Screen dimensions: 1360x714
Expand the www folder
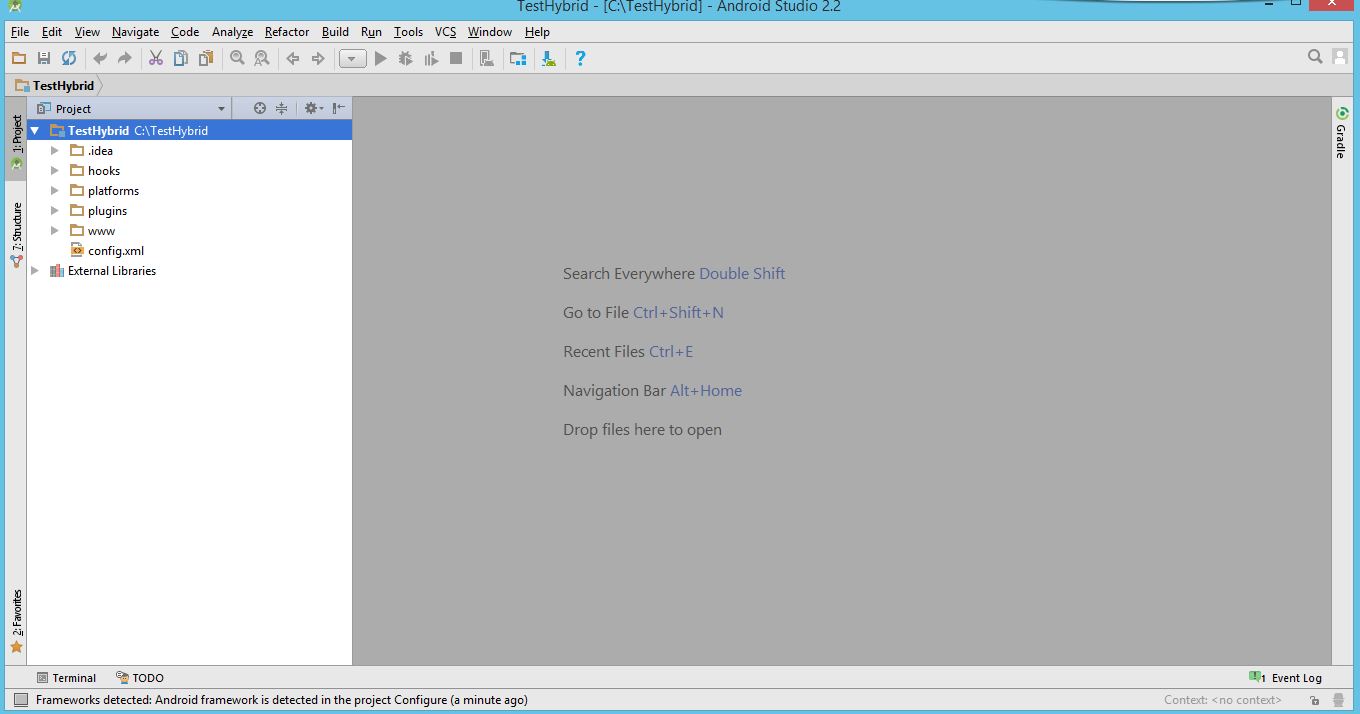[x=55, y=230]
